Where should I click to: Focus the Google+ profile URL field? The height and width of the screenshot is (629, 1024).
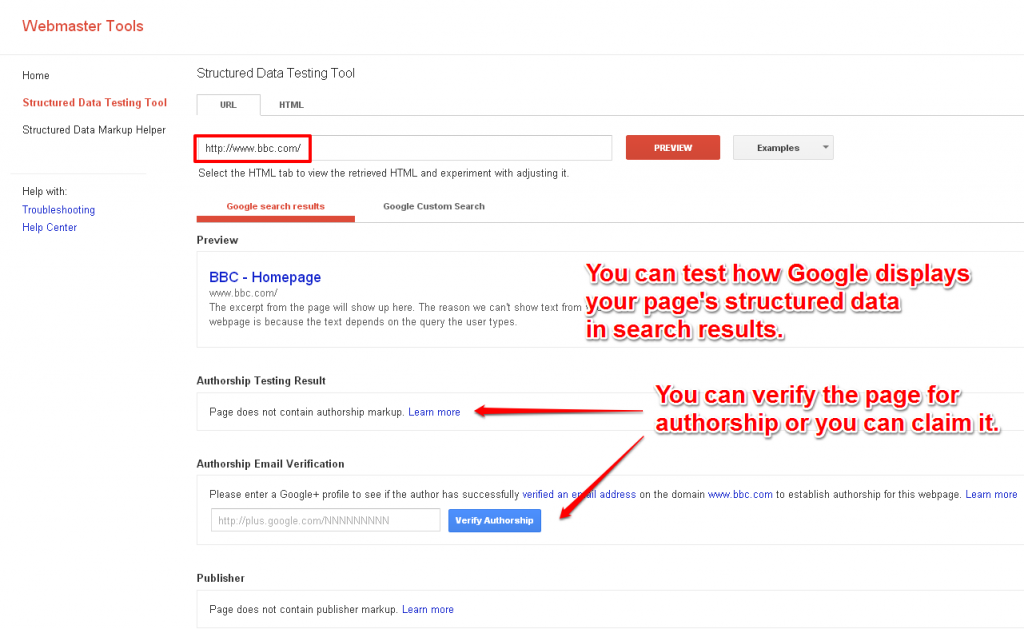325,521
